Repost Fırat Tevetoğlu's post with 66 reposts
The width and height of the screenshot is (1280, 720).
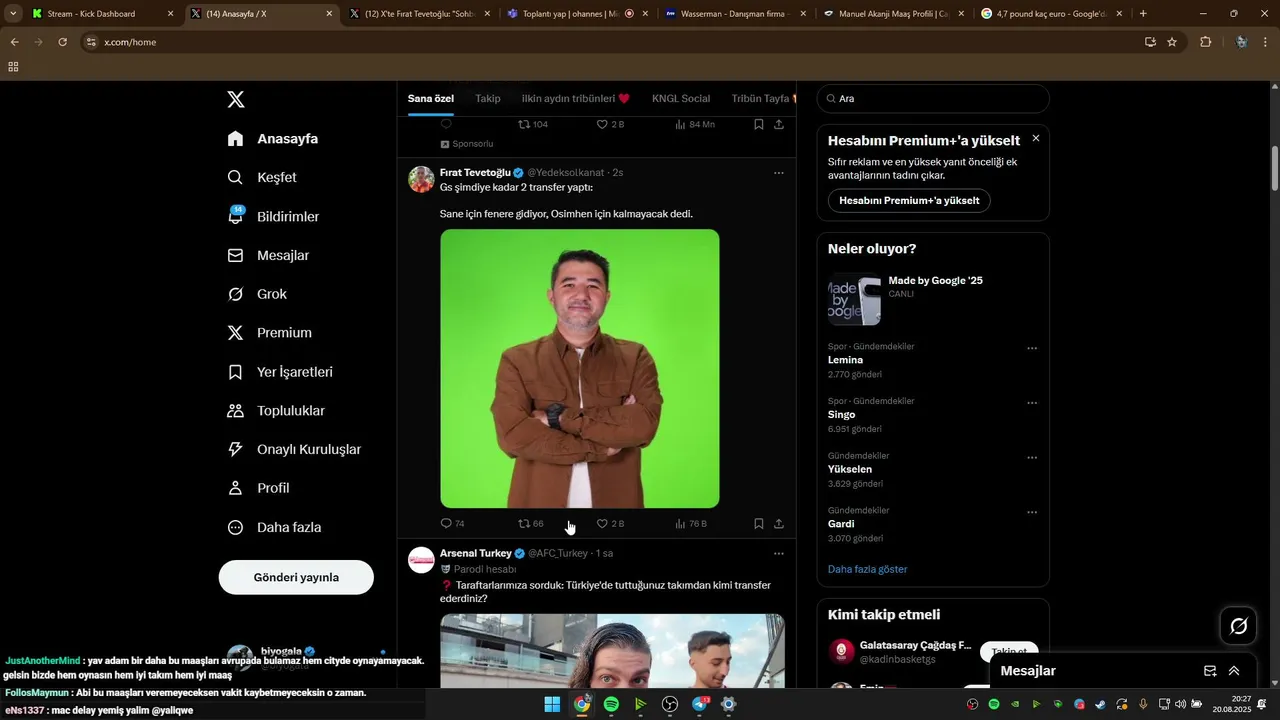coord(530,523)
